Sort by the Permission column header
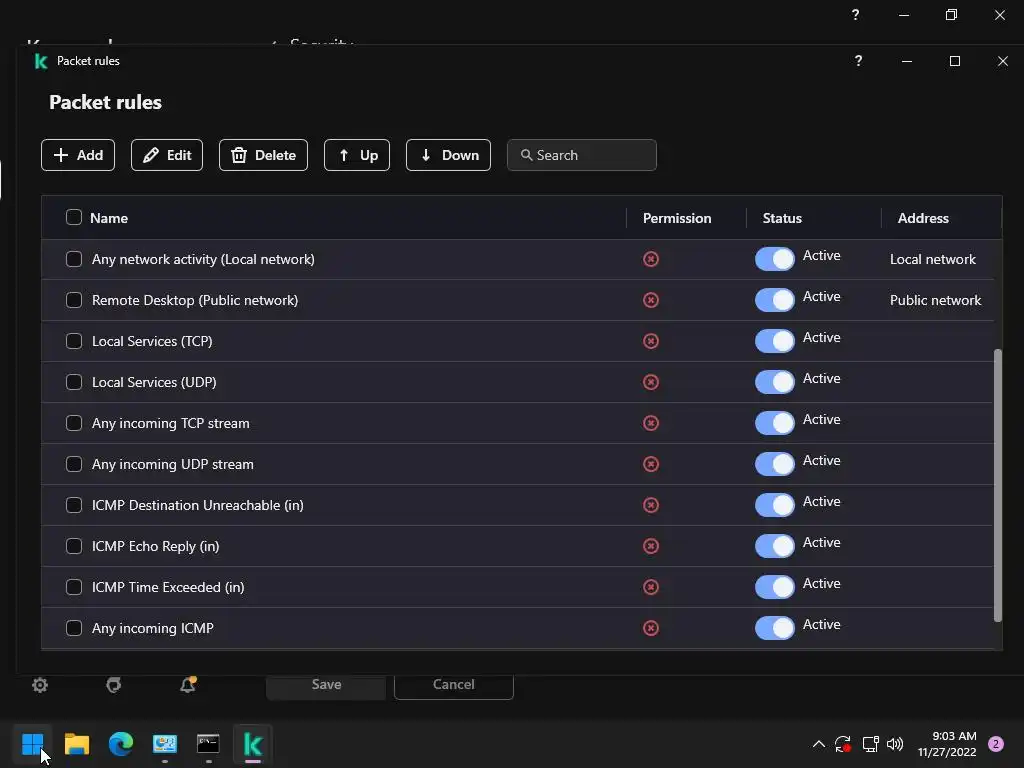The image size is (1024, 768). 677,218
